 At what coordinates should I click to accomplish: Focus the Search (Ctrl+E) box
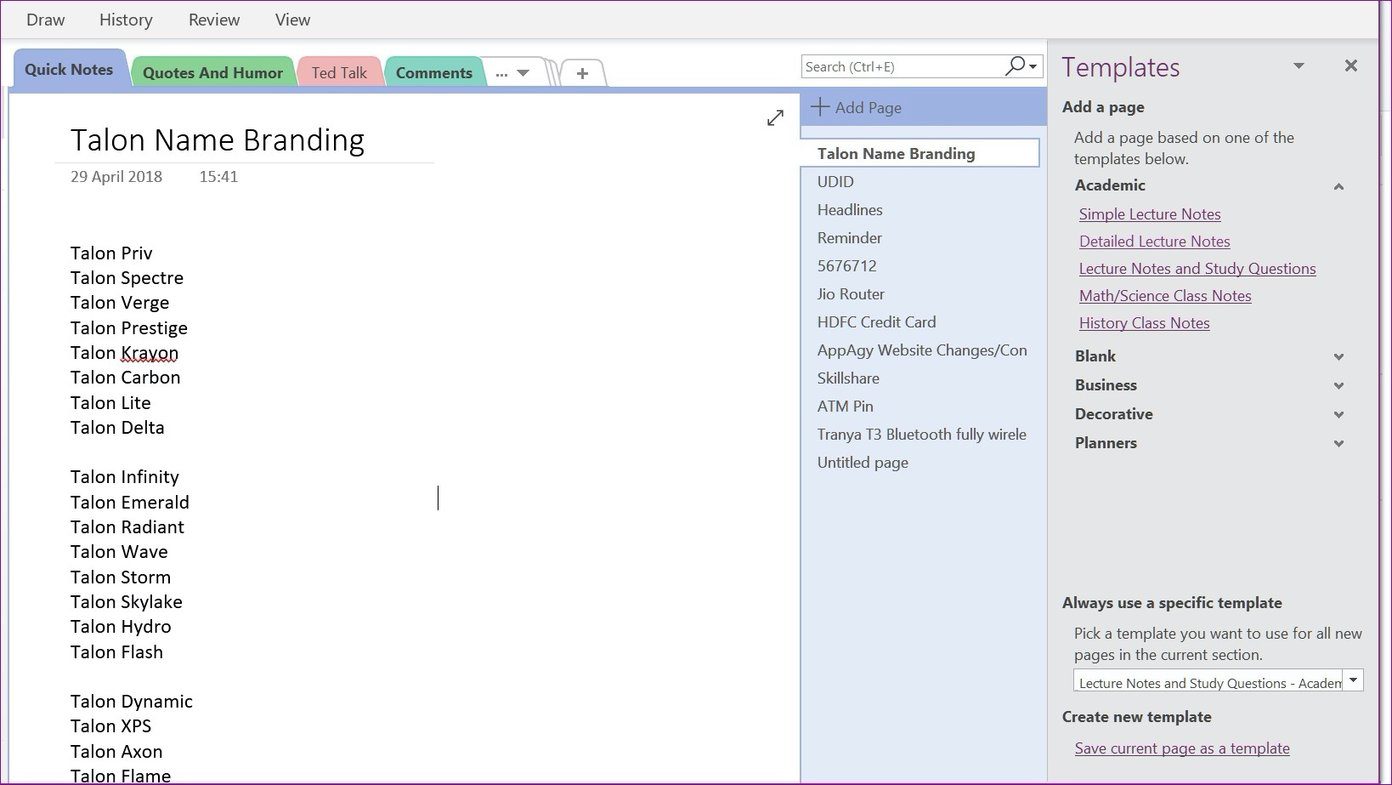click(x=901, y=66)
